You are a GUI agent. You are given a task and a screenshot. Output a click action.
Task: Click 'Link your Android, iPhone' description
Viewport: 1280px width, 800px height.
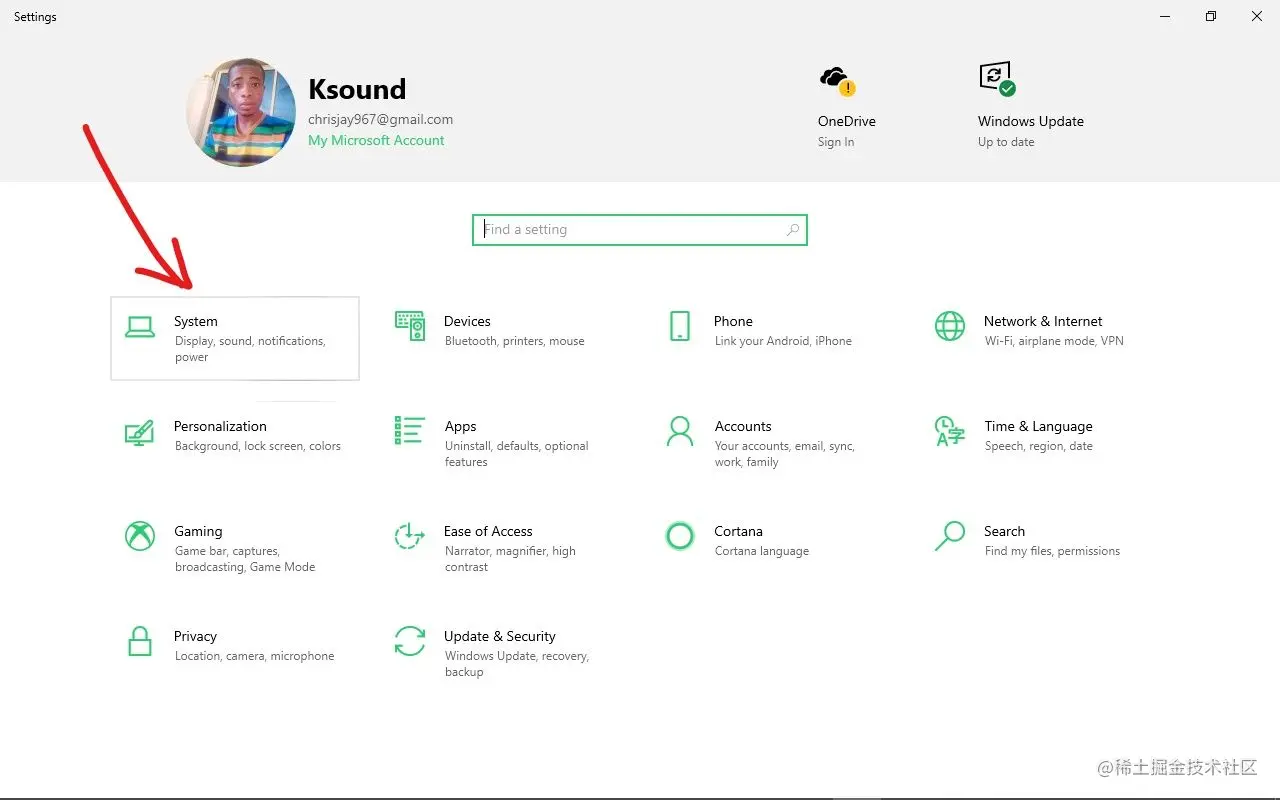click(x=783, y=341)
